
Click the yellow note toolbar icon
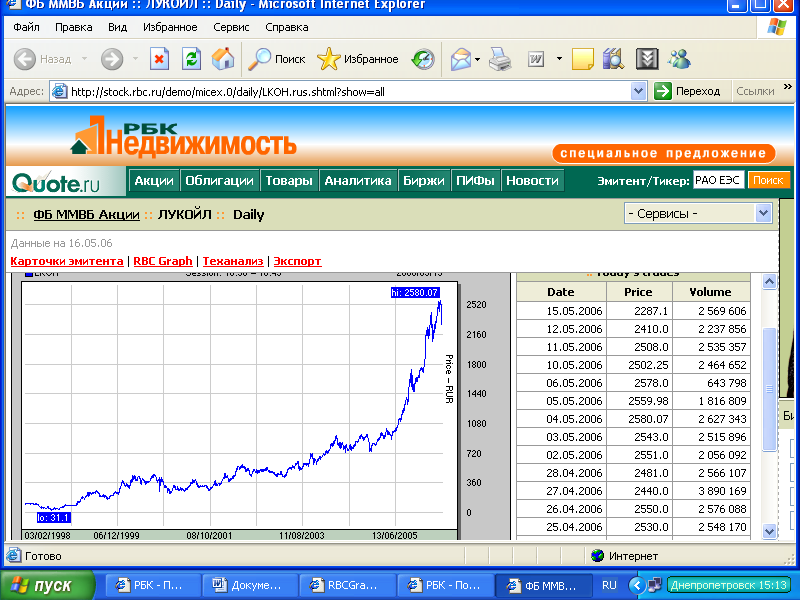(583, 59)
